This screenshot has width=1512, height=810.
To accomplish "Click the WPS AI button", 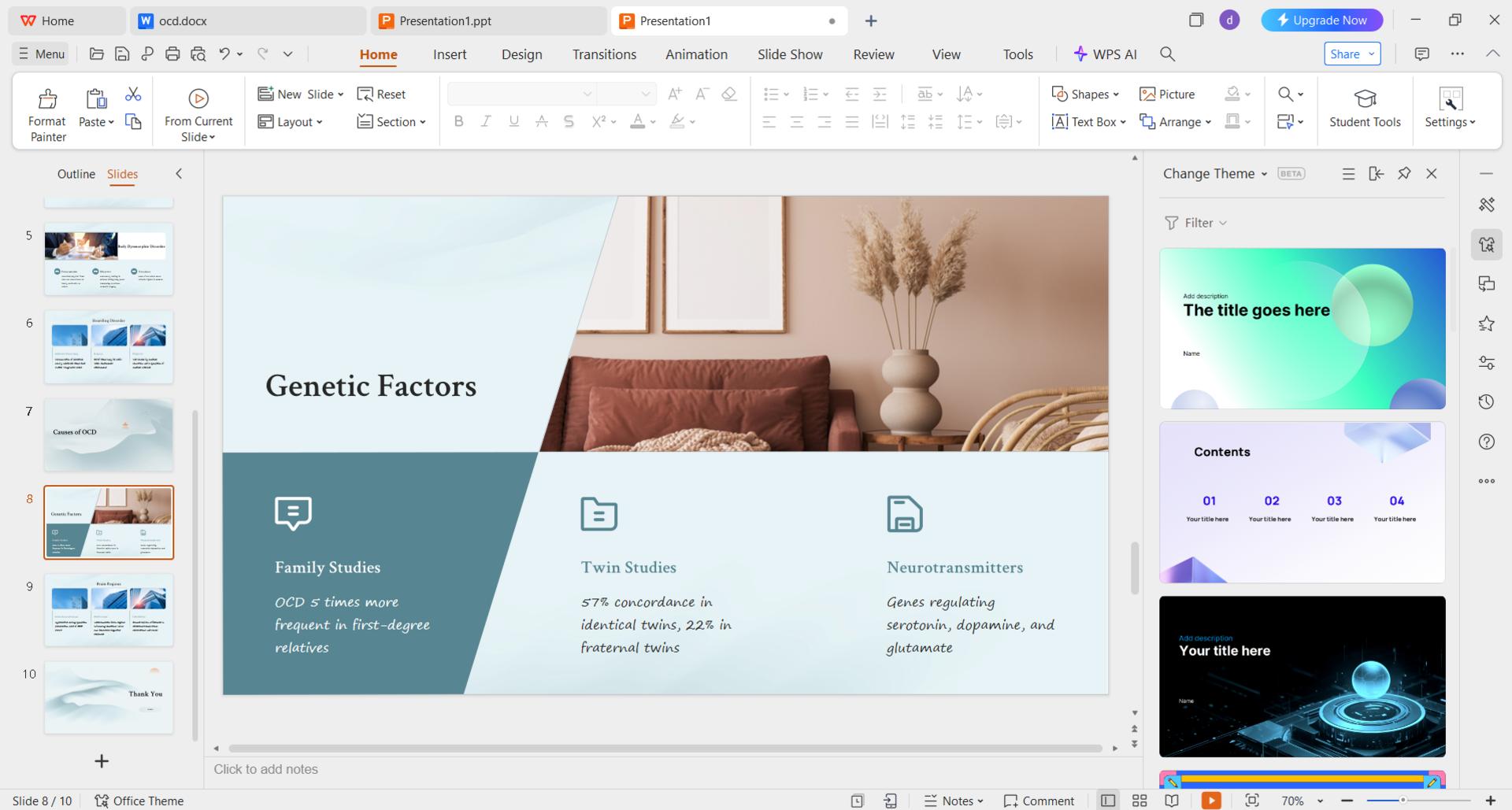I will 1106,54.
